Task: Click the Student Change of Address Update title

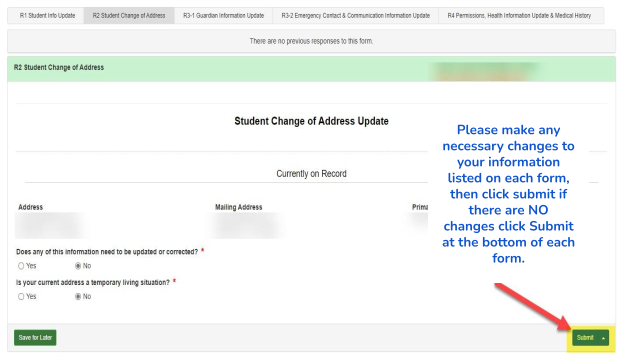Action: click(x=311, y=121)
